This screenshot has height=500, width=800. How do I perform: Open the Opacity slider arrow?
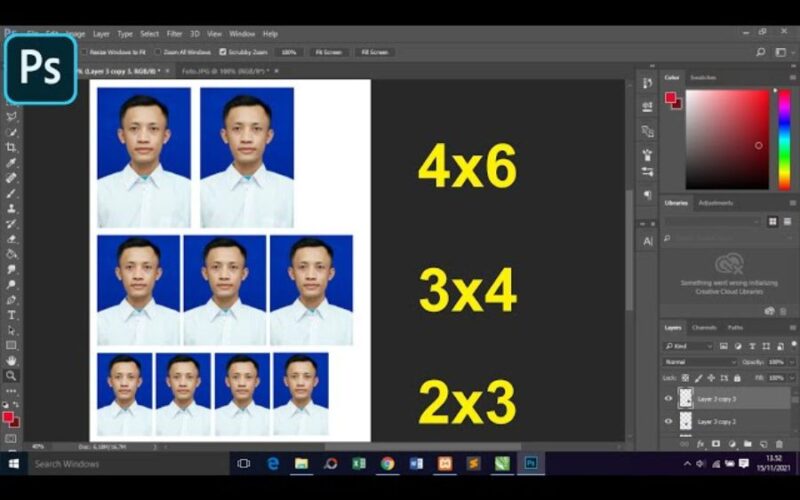point(792,362)
